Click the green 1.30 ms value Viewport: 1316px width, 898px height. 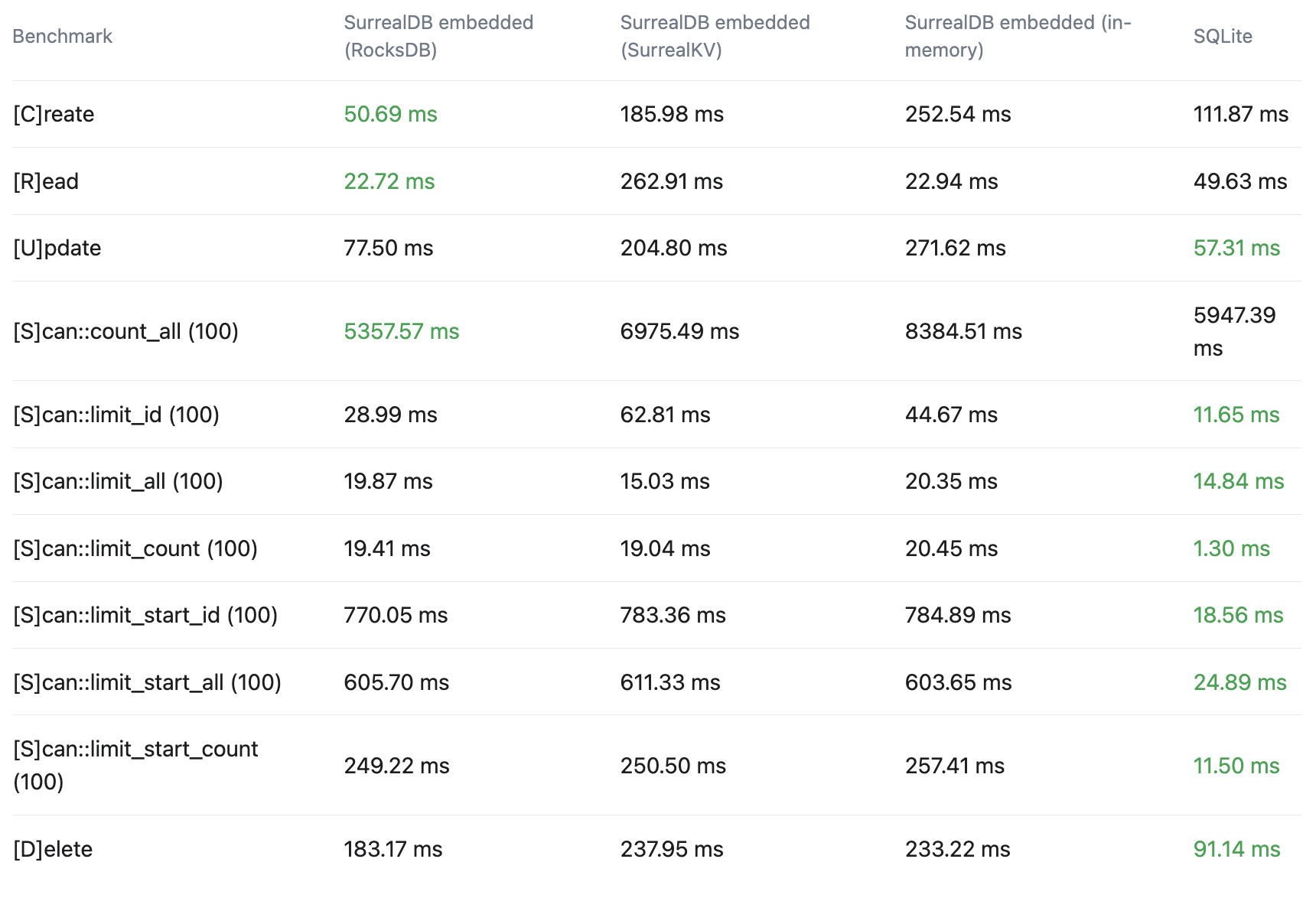1232,548
